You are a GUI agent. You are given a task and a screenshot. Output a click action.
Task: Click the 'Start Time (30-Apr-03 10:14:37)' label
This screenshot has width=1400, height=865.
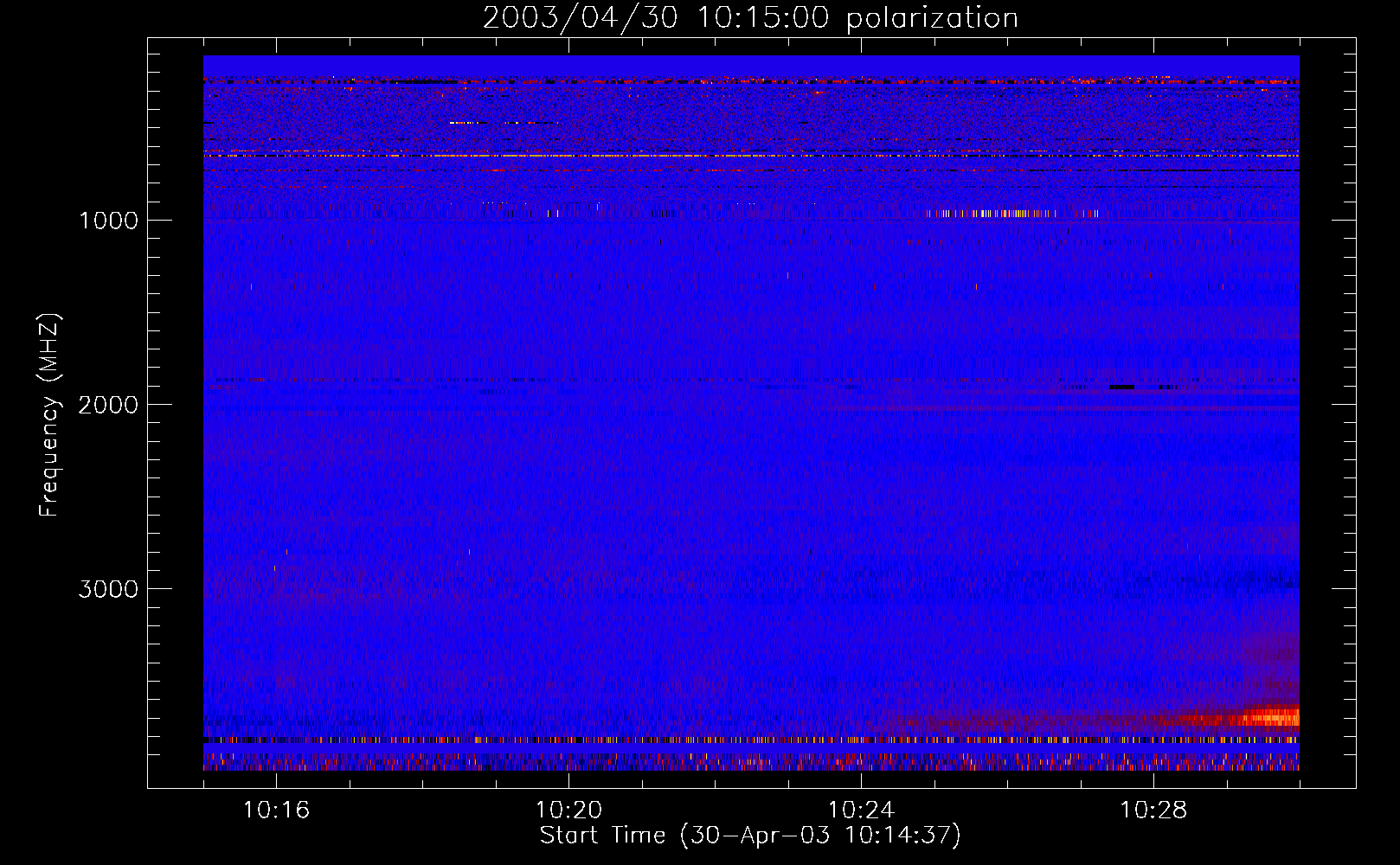click(x=750, y=835)
